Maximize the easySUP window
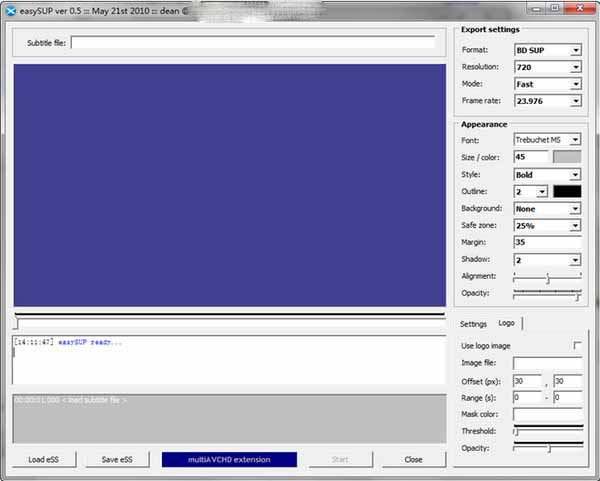Screen dimensions: 600x481 click(555, 8)
